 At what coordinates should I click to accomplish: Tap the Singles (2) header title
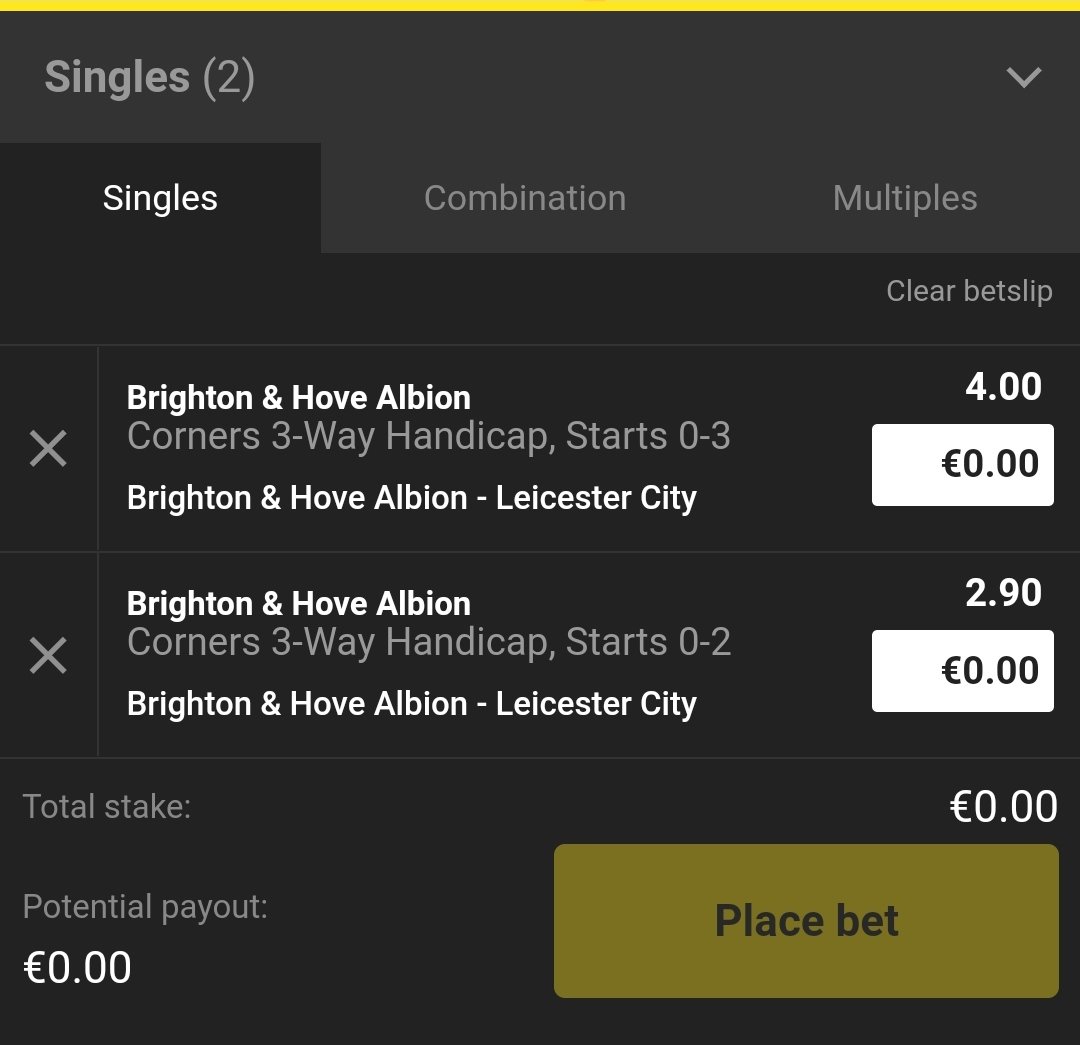(x=150, y=77)
